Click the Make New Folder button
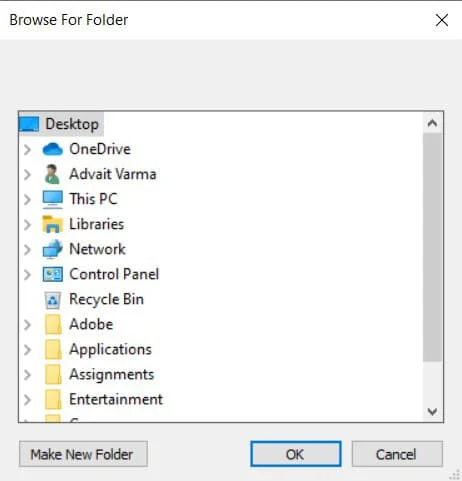 [83, 454]
